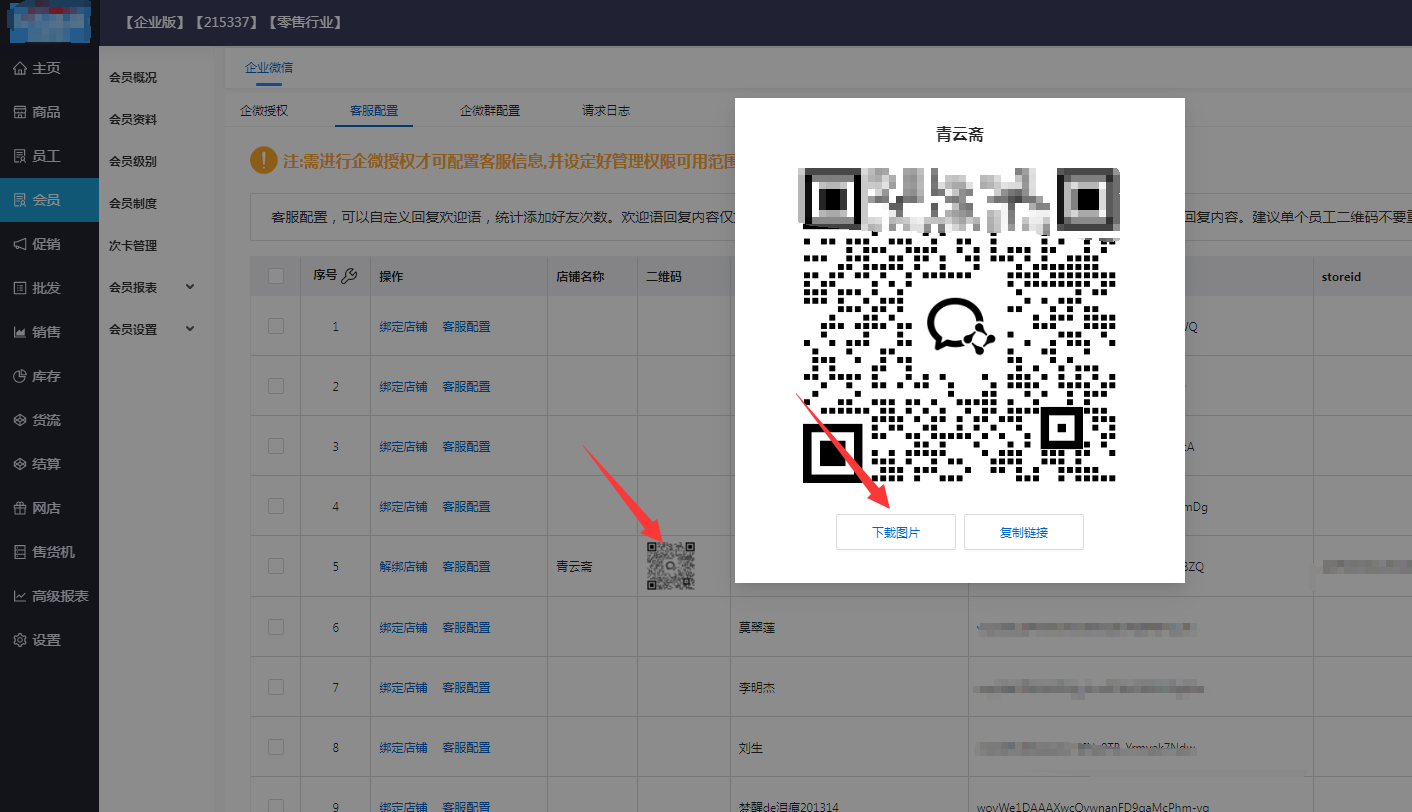Open 批发 in the left sidebar
This screenshot has height=812, width=1412.
click(48, 288)
